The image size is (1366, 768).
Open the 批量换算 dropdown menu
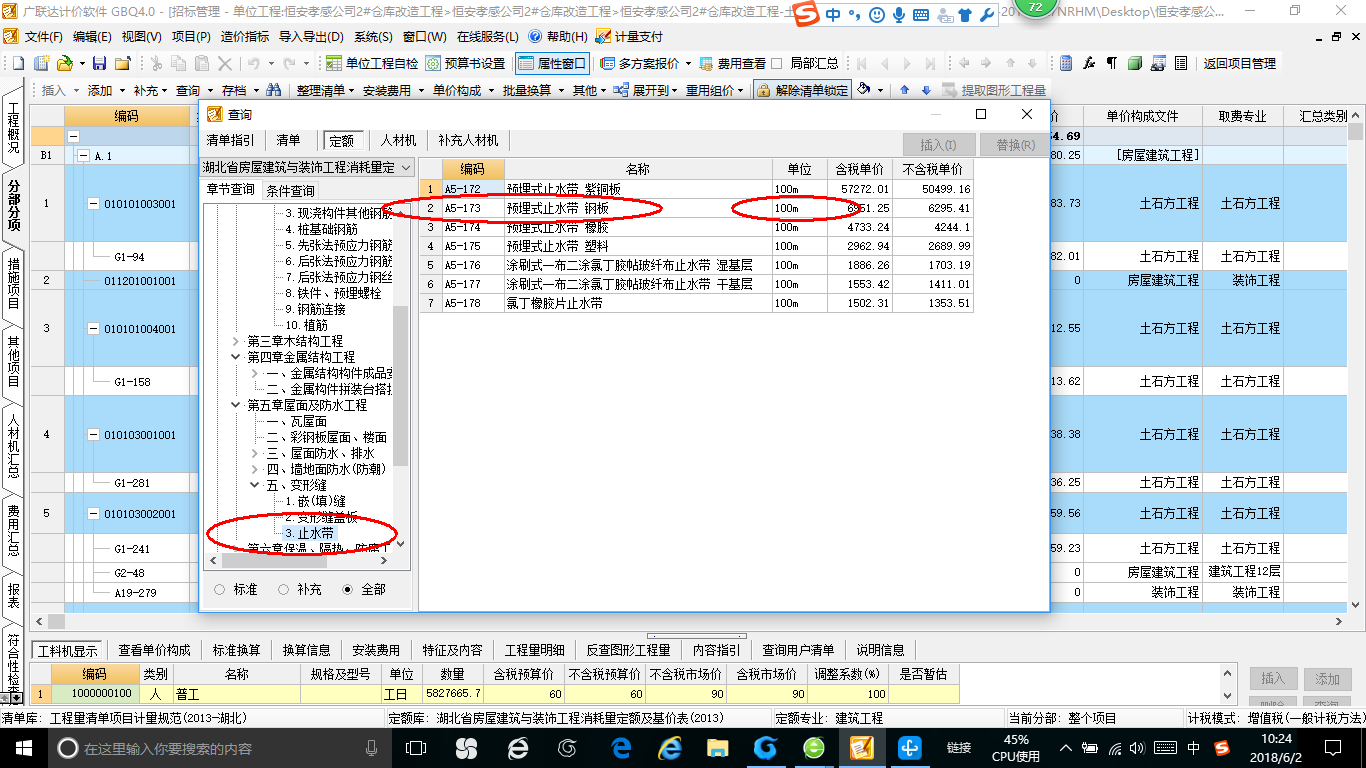click(533, 90)
